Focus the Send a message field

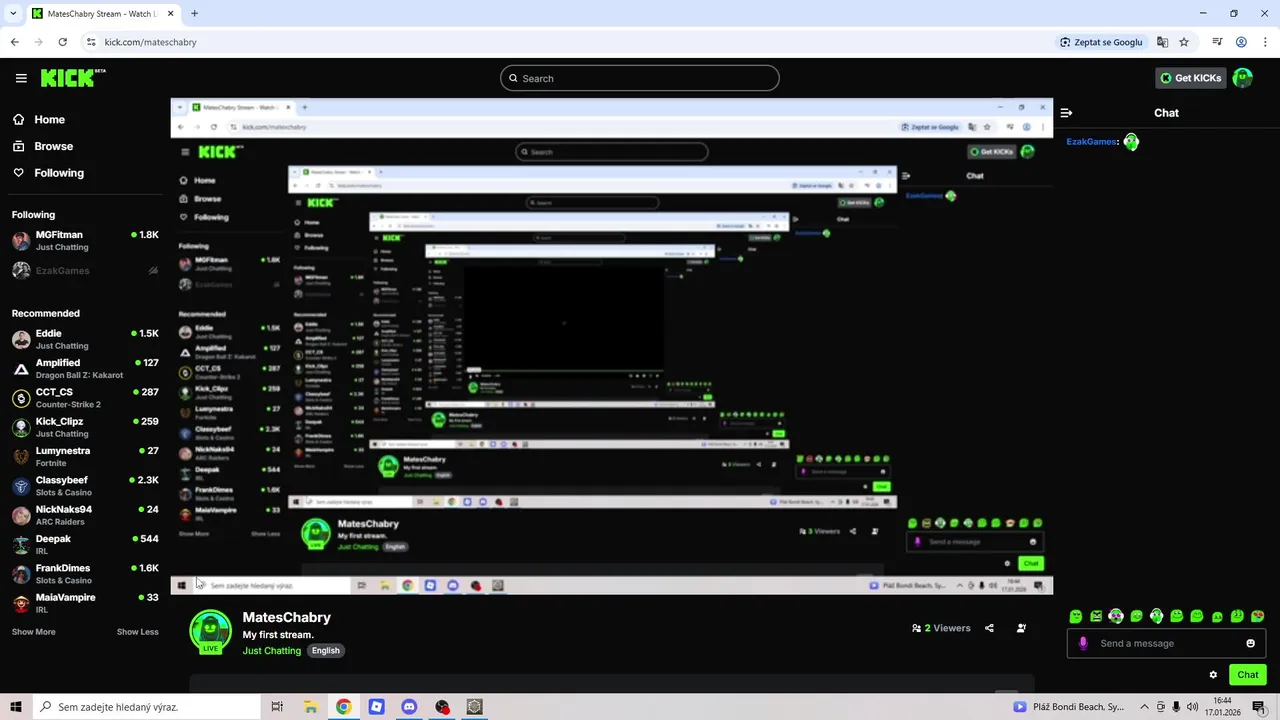pos(1166,643)
